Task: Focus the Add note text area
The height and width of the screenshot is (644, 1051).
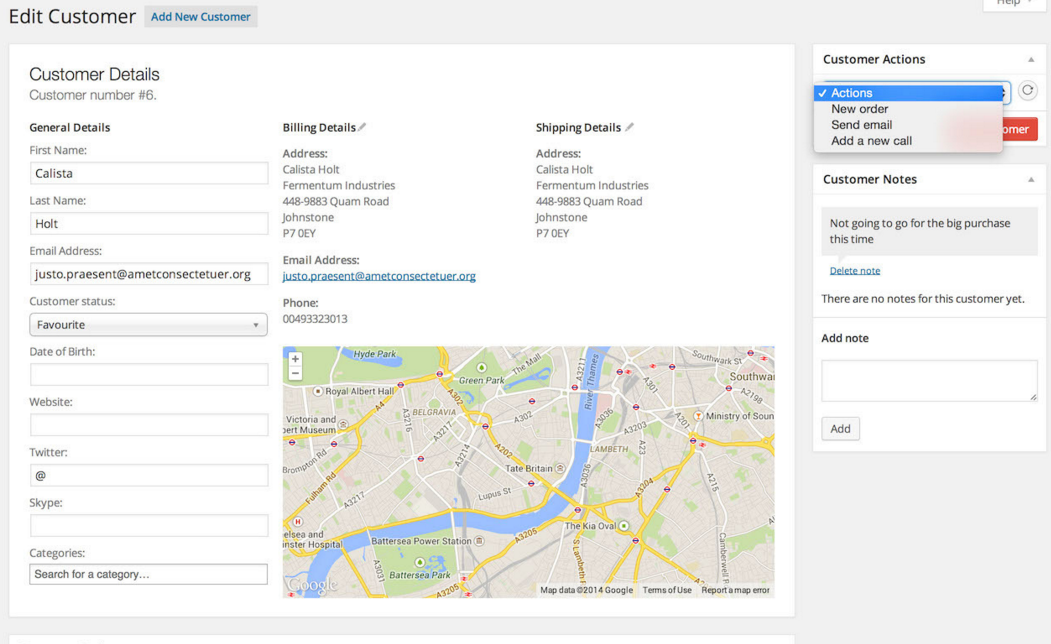Action: 928,381
